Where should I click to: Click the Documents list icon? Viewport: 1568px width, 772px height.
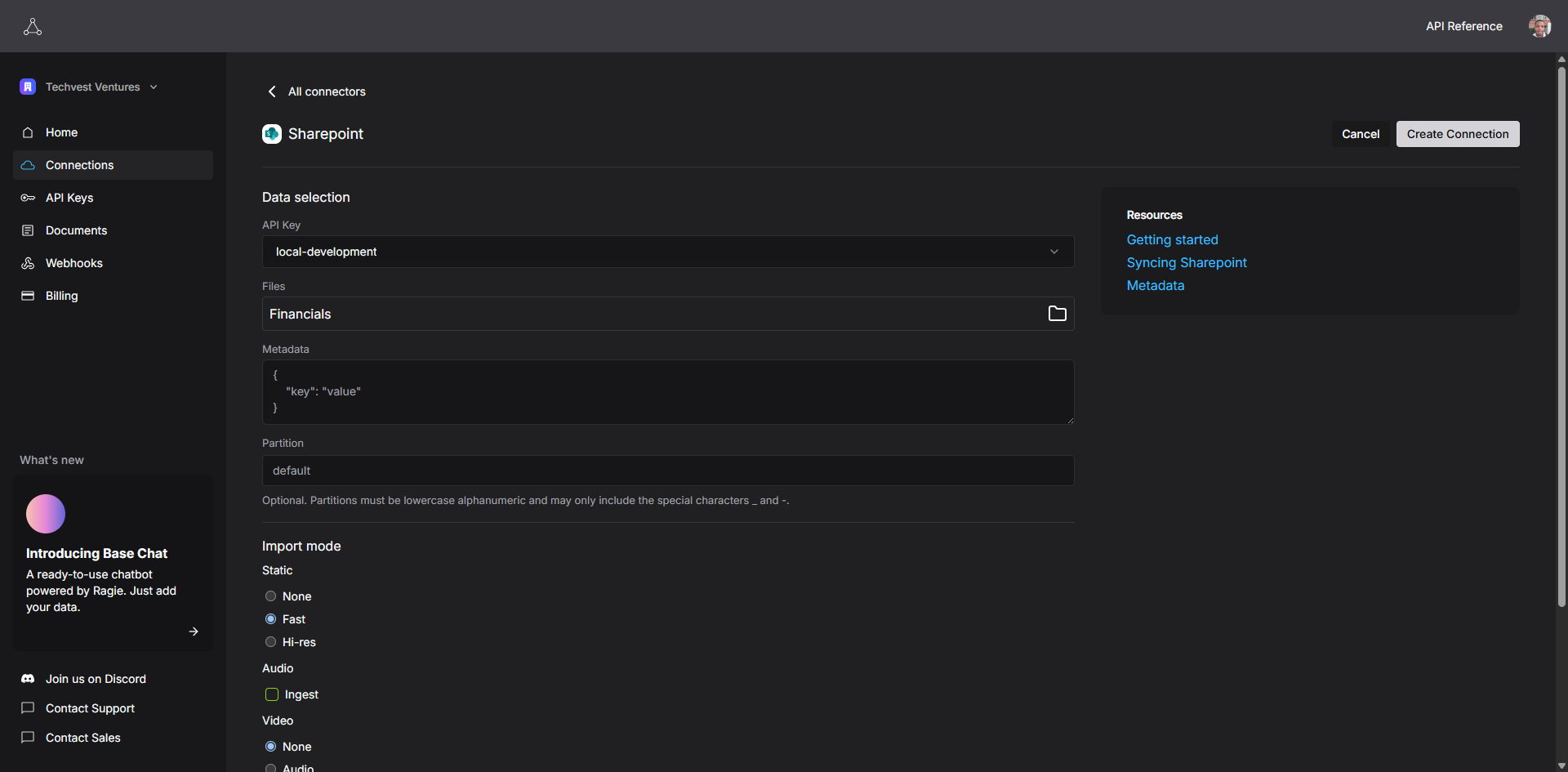pos(28,230)
